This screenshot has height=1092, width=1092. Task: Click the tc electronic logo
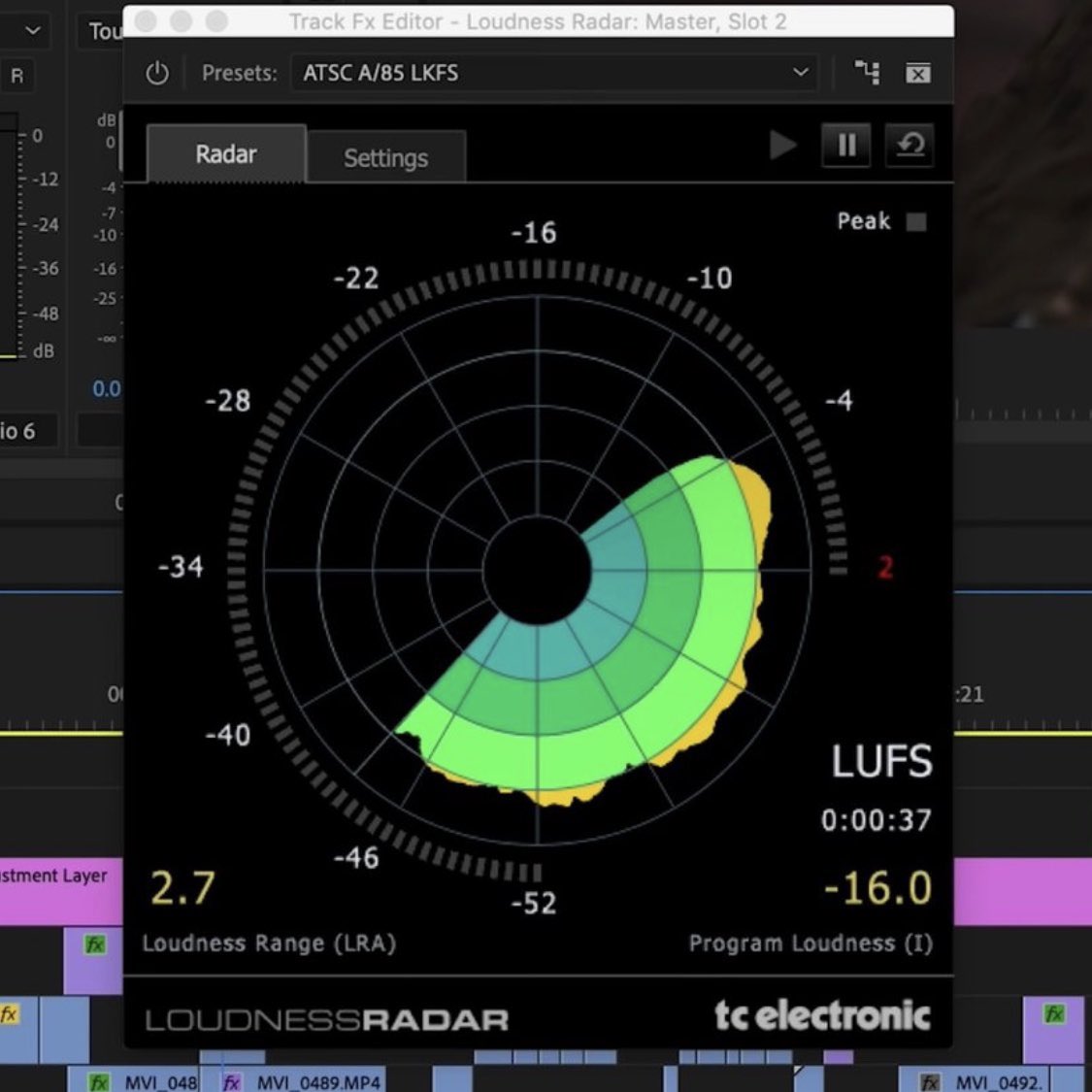(x=822, y=1015)
